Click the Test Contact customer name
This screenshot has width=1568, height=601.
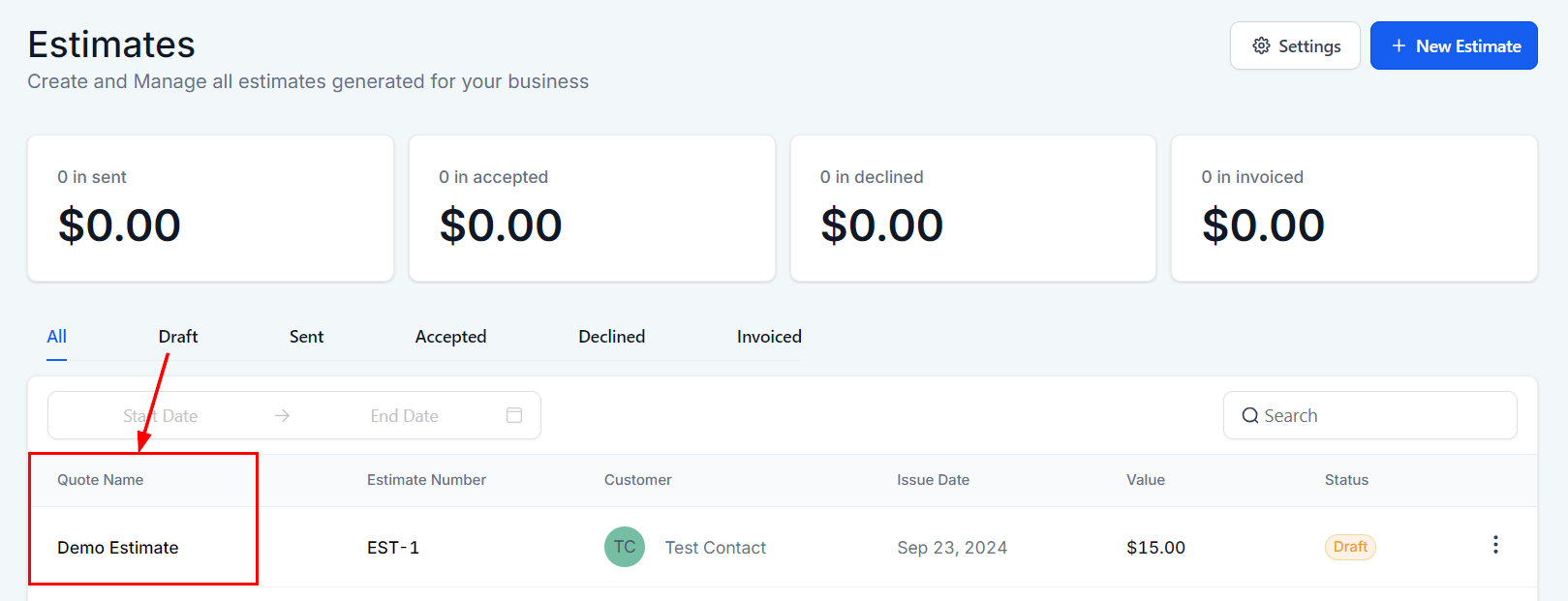(715, 548)
